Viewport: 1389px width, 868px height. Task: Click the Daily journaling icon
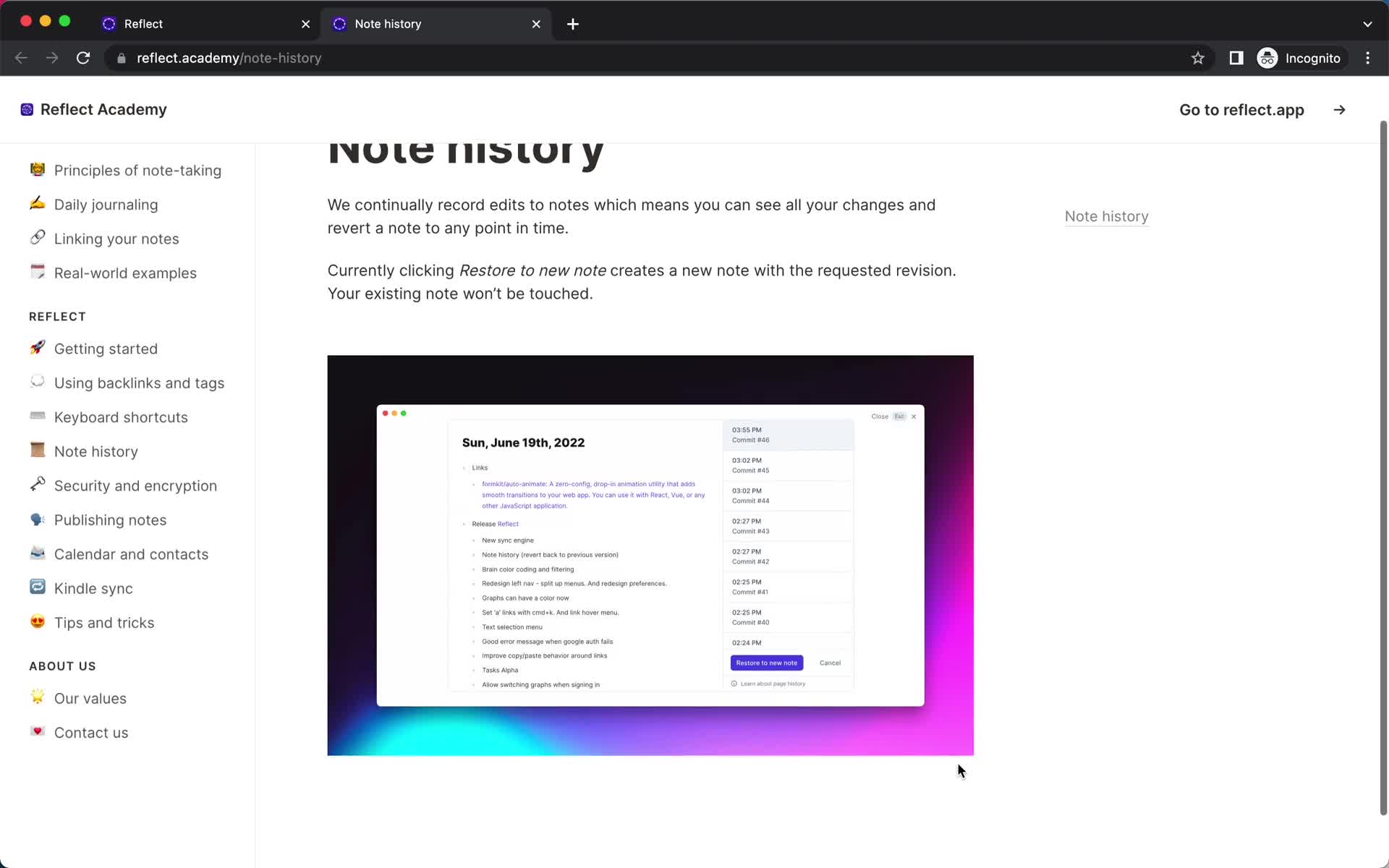[37, 204]
